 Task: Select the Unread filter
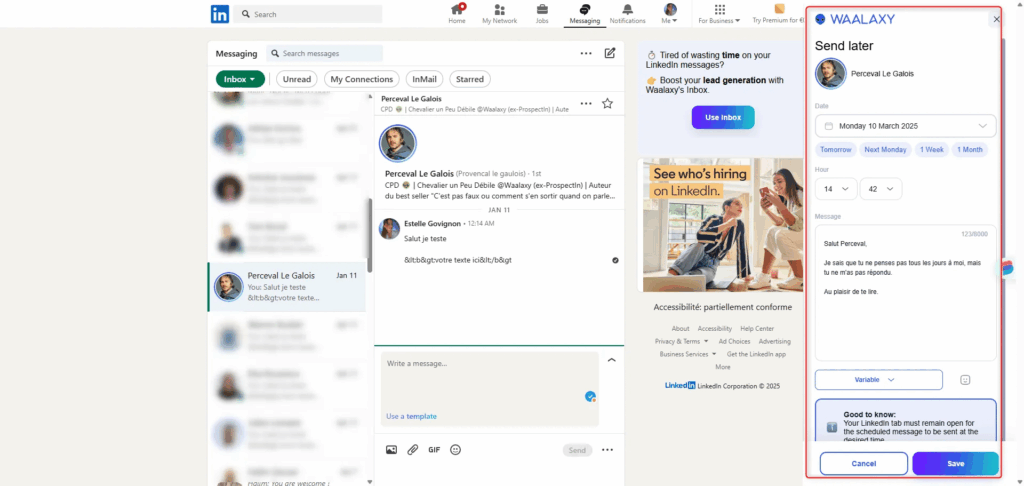[x=297, y=79]
